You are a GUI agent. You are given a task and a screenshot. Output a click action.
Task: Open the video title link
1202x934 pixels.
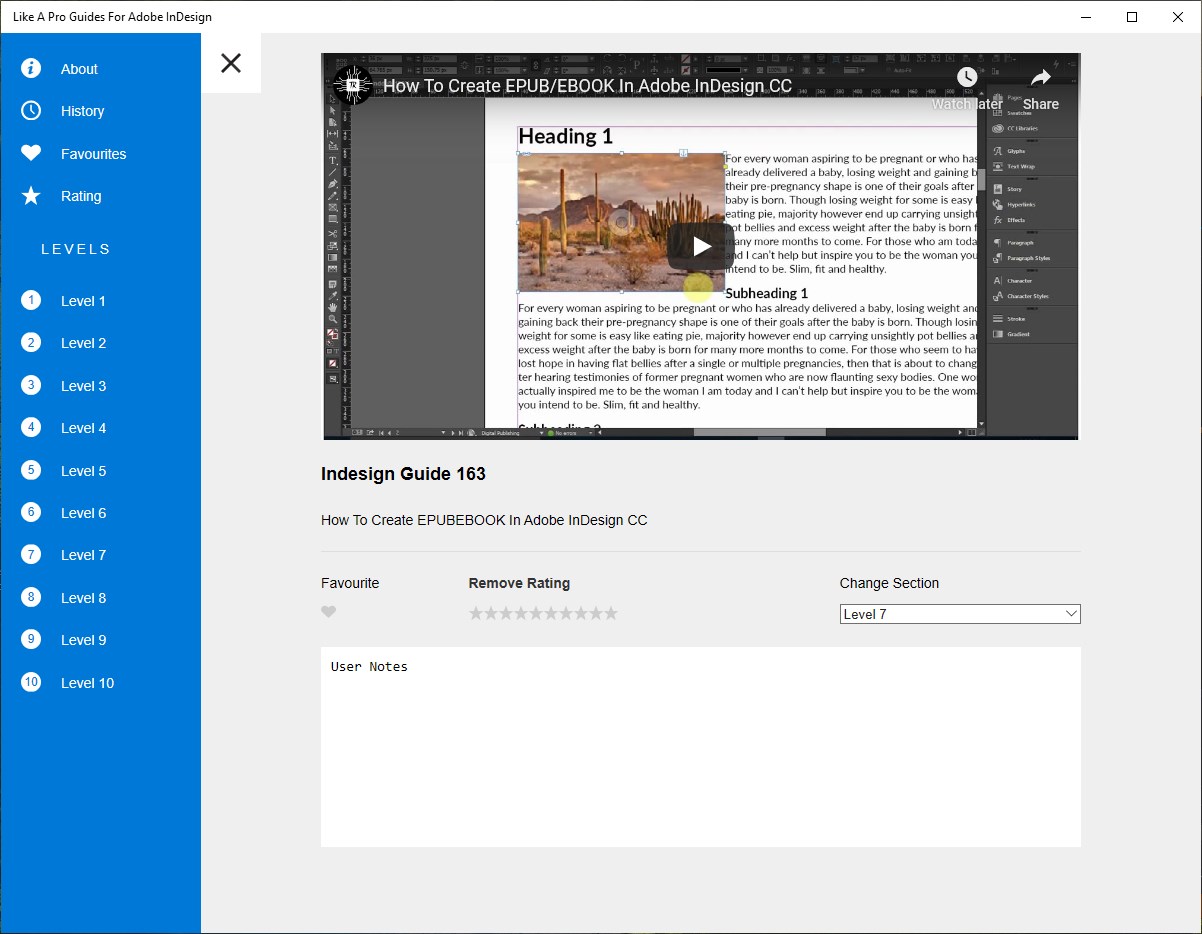click(588, 86)
